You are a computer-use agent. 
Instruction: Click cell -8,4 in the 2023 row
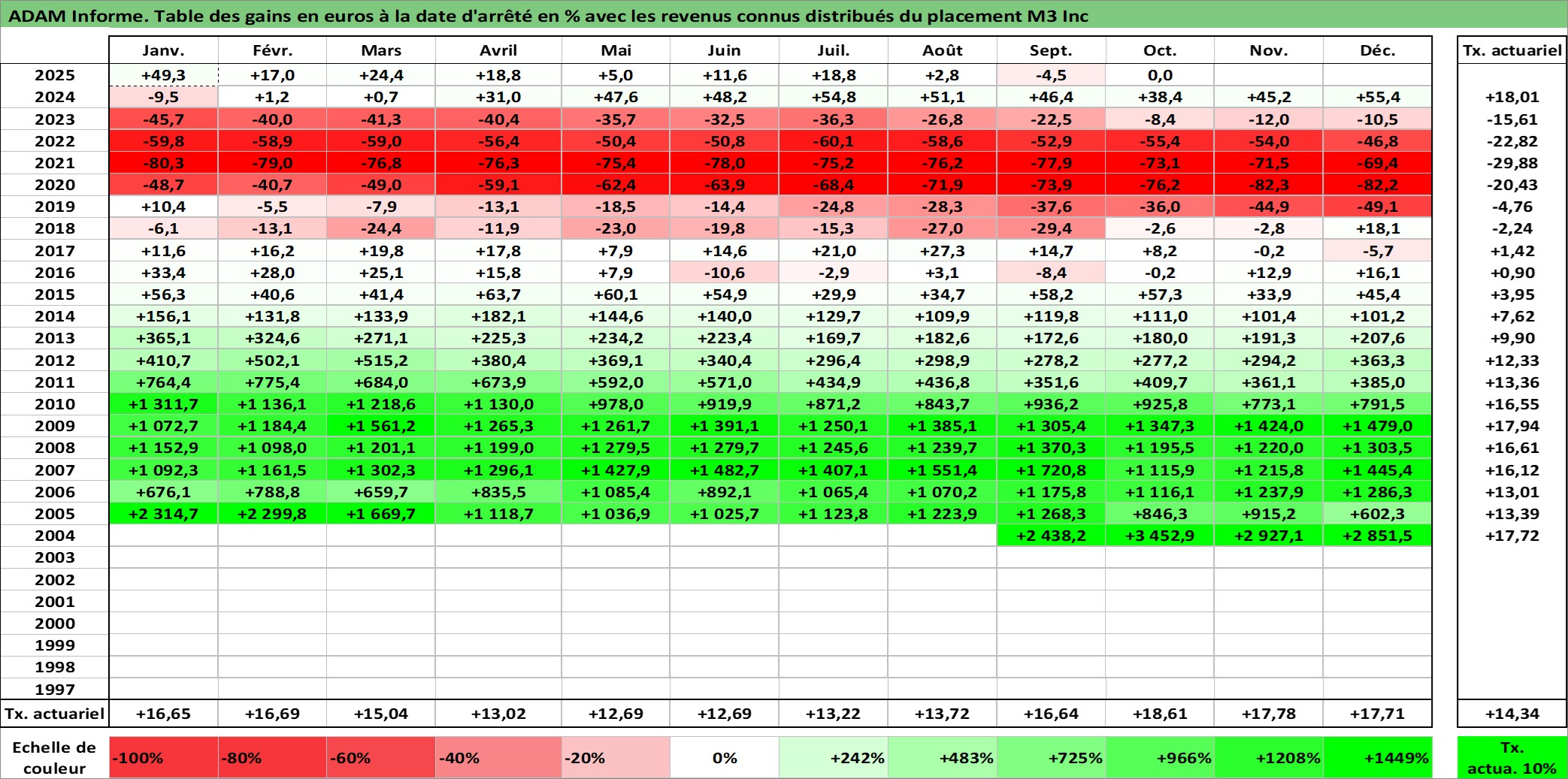pos(1160,119)
